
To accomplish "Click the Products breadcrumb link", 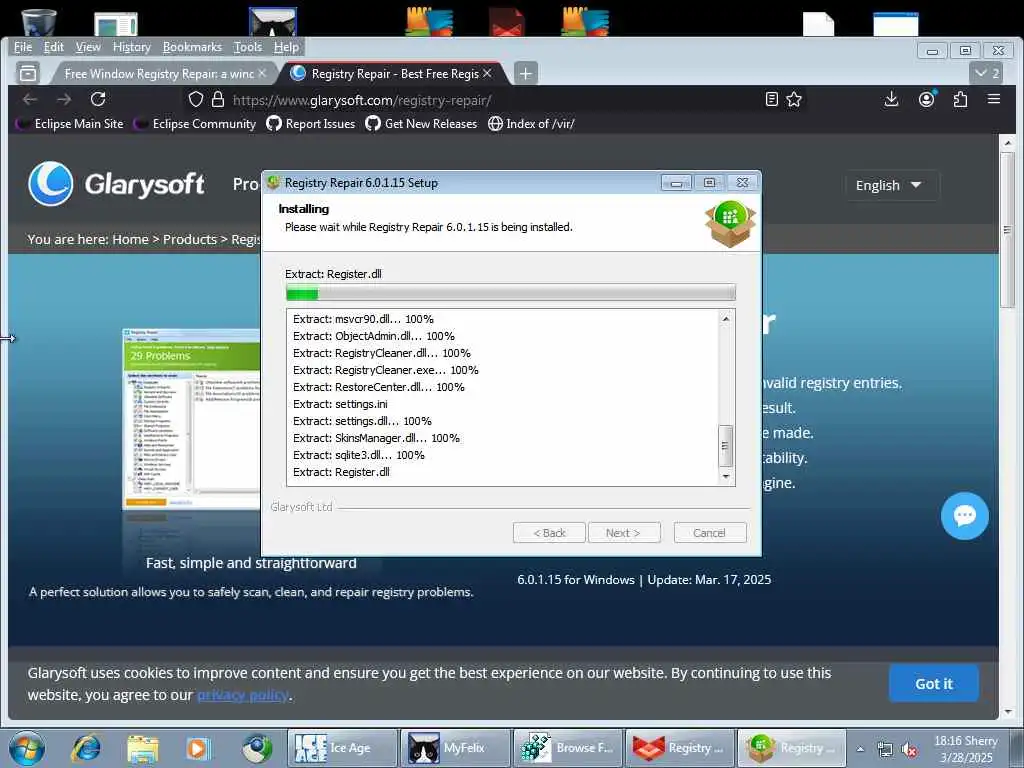I will [x=189, y=239].
